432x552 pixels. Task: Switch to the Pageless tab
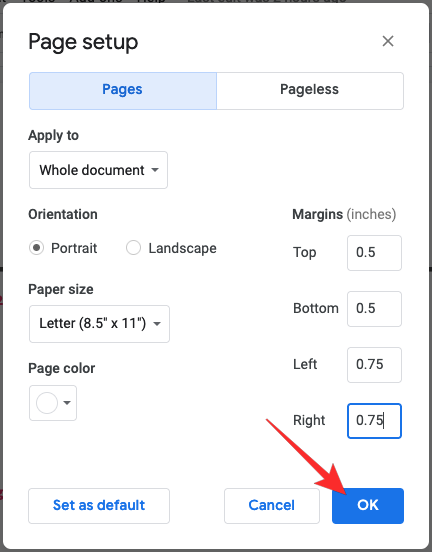(x=310, y=91)
